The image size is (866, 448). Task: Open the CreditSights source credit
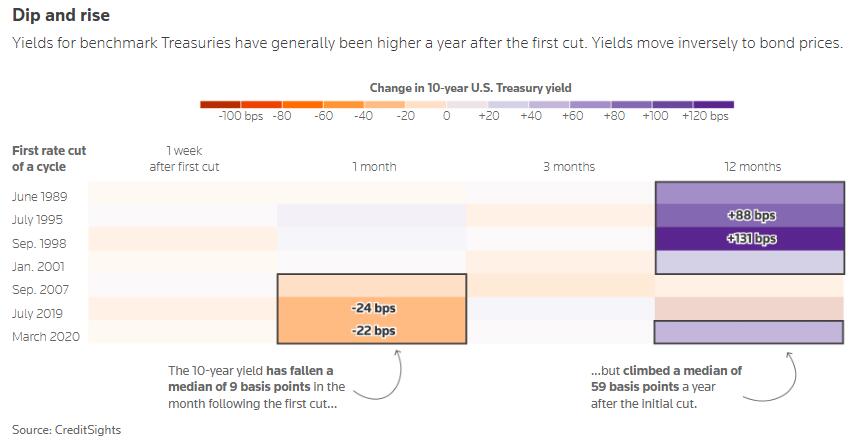(x=66, y=430)
